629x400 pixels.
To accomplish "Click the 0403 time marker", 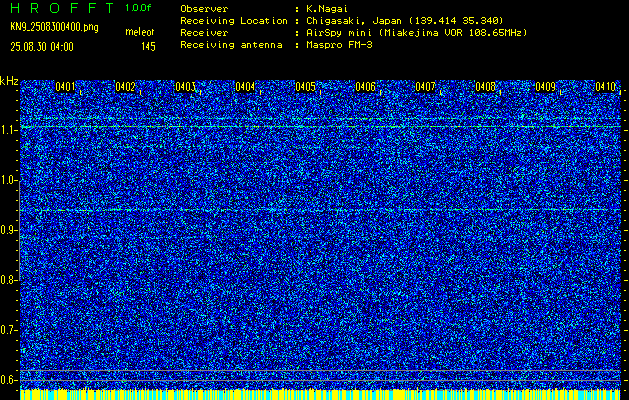I will (185, 87).
